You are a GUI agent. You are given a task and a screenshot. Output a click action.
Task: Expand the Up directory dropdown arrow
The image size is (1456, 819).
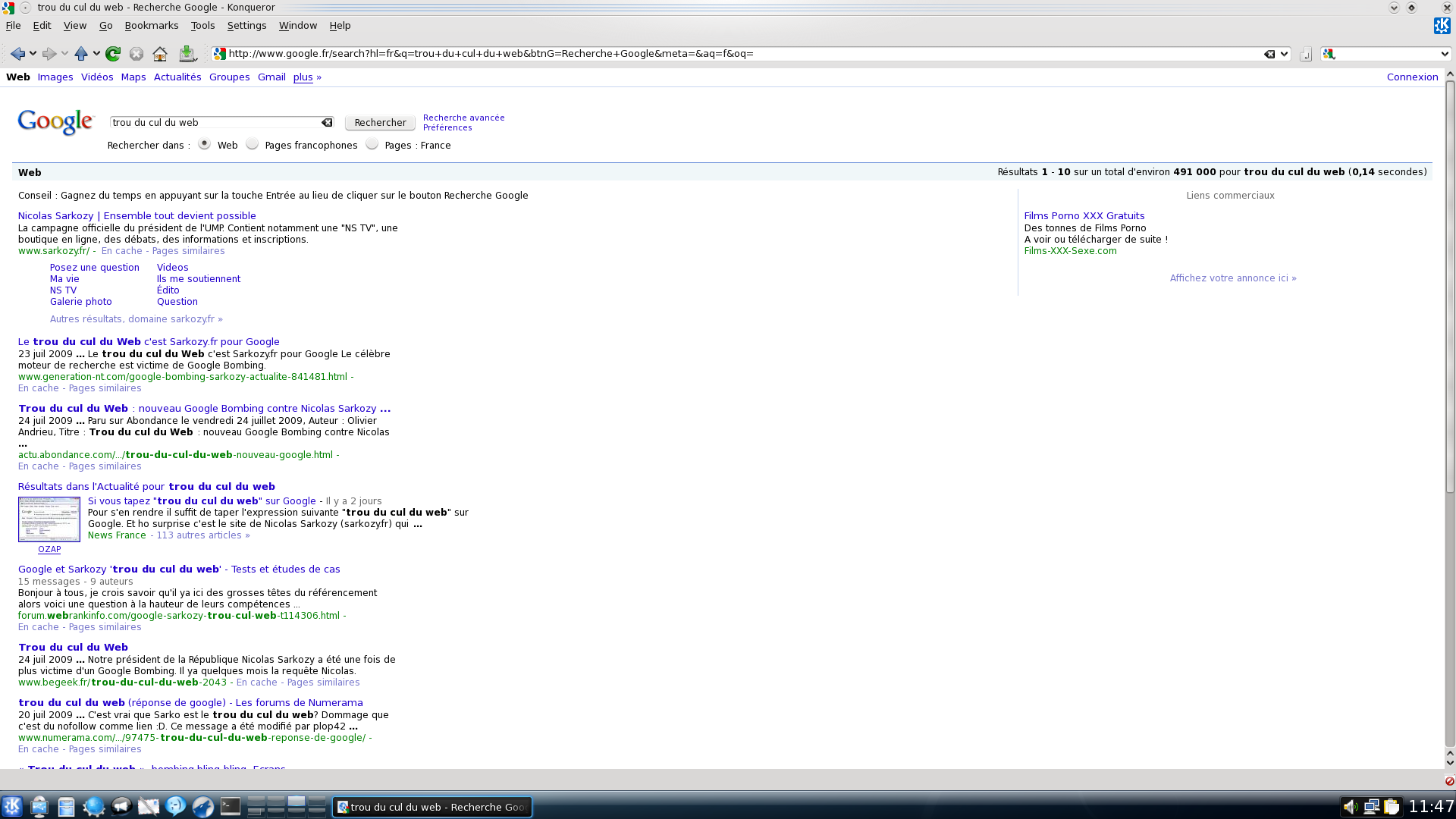pyautogui.click(x=96, y=54)
